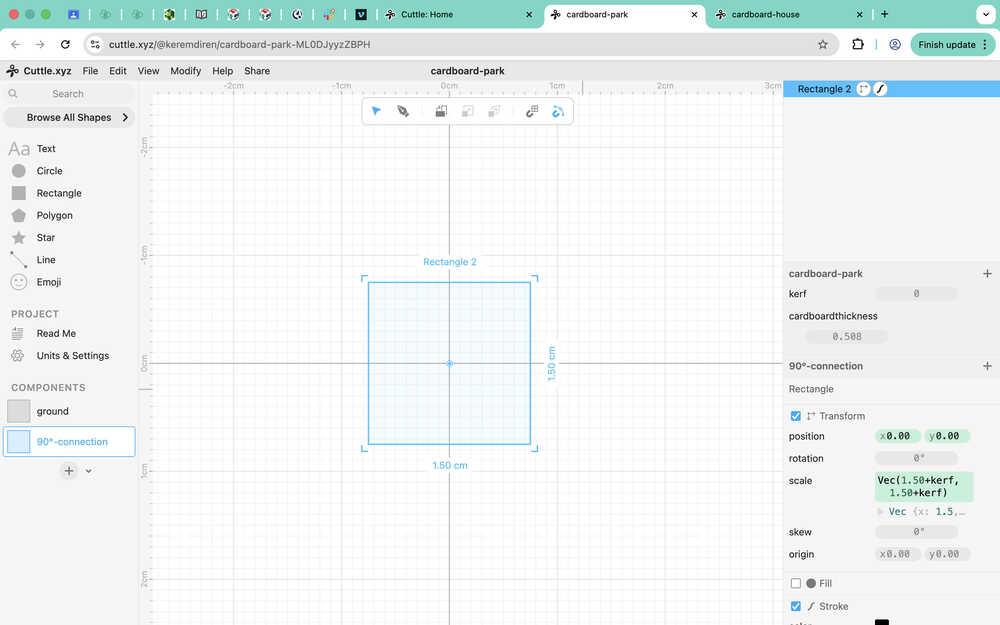
Task: Switch to the cardboard-house tab
Action: (790, 14)
